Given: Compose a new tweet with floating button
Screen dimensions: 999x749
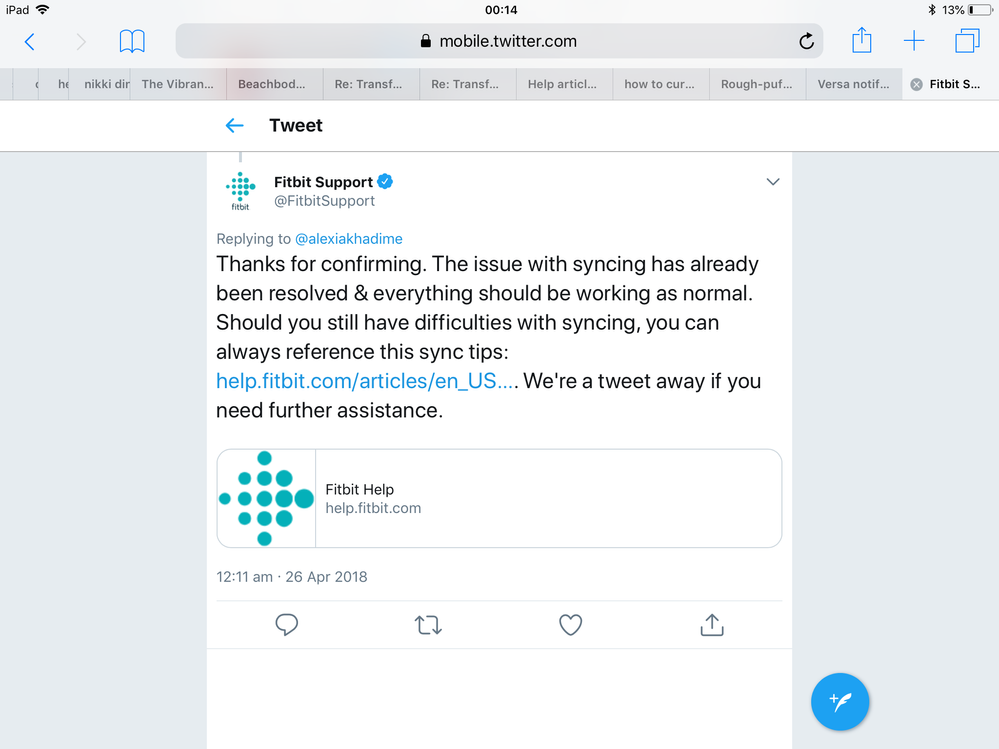Looking at the screenshot, I should (840, 702).
